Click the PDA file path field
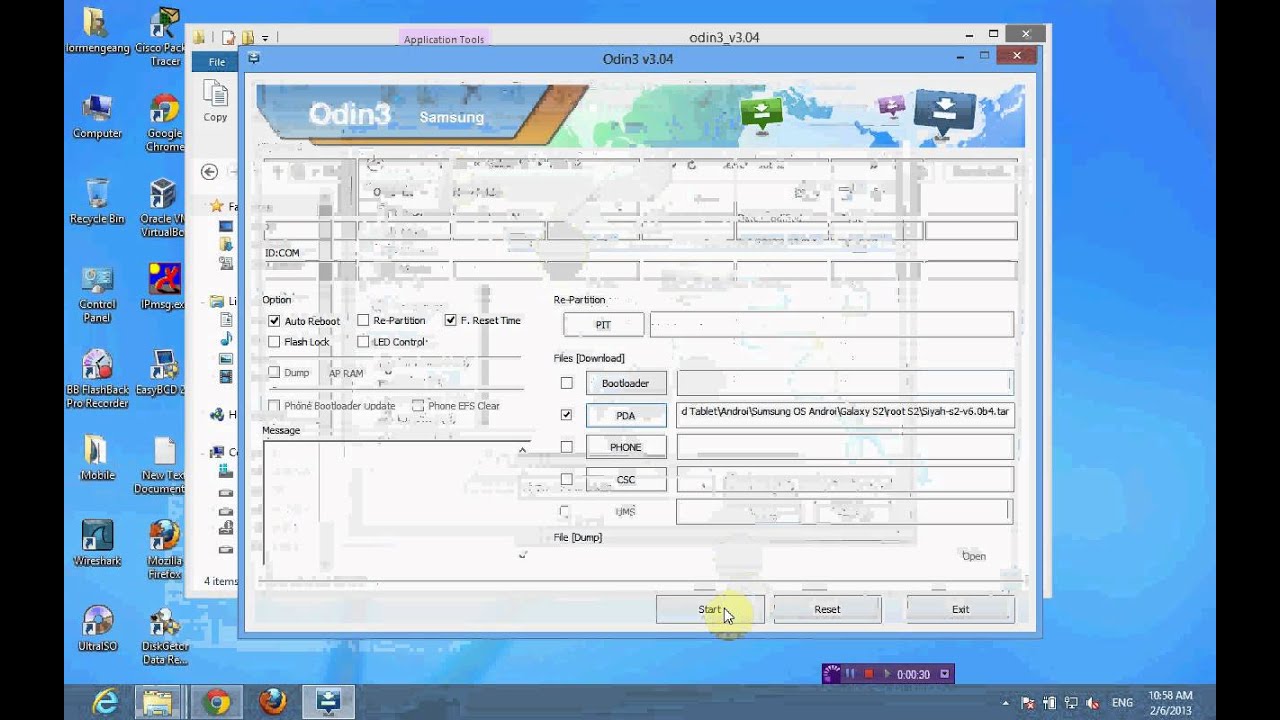 (x=845, y=415)
